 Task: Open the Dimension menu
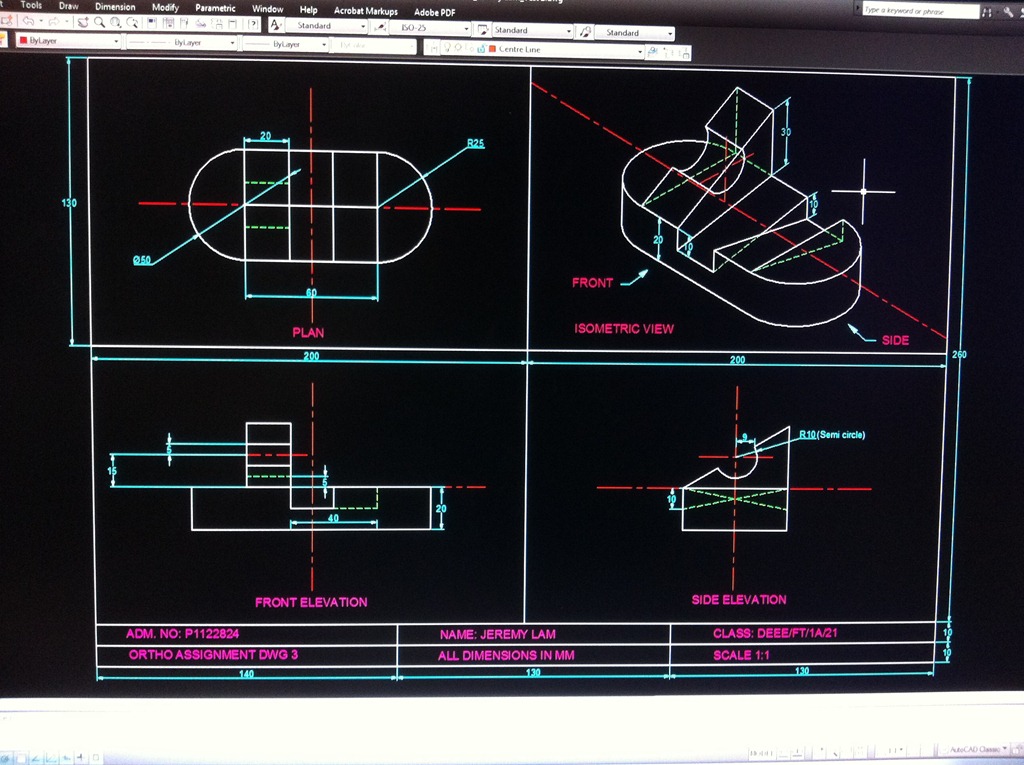115,7
